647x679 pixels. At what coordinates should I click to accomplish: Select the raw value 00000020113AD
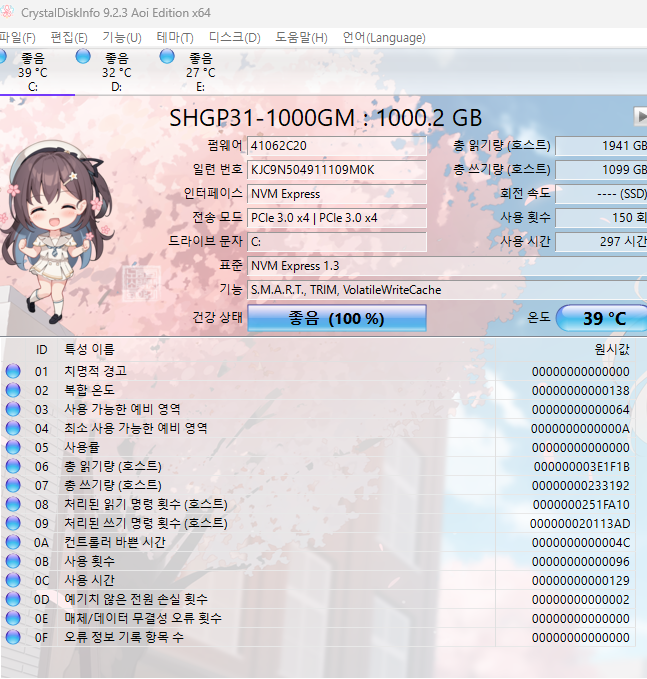coord(580,524)
